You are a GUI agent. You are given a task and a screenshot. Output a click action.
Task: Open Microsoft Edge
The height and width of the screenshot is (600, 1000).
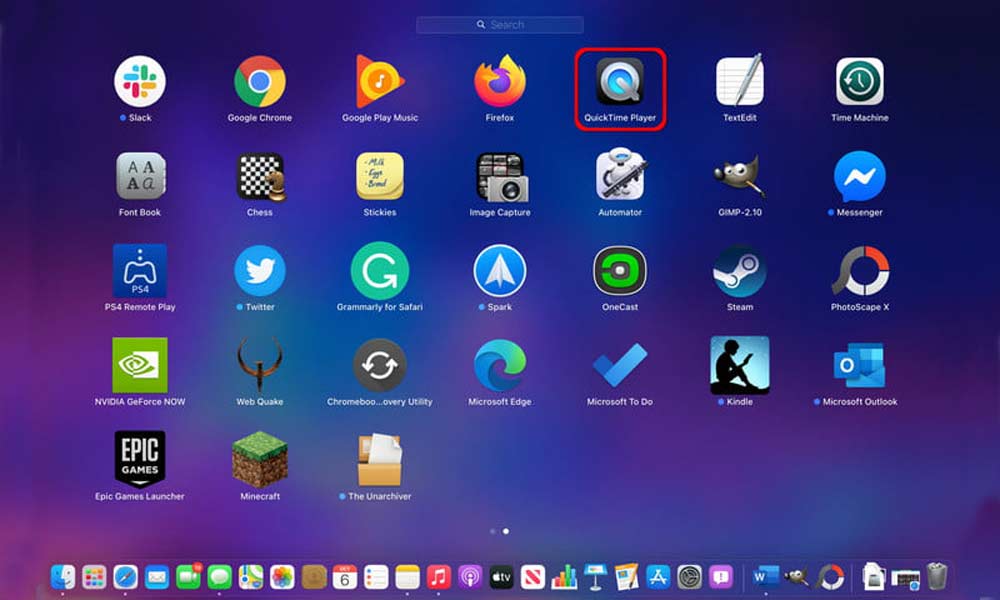coord(499,370)
